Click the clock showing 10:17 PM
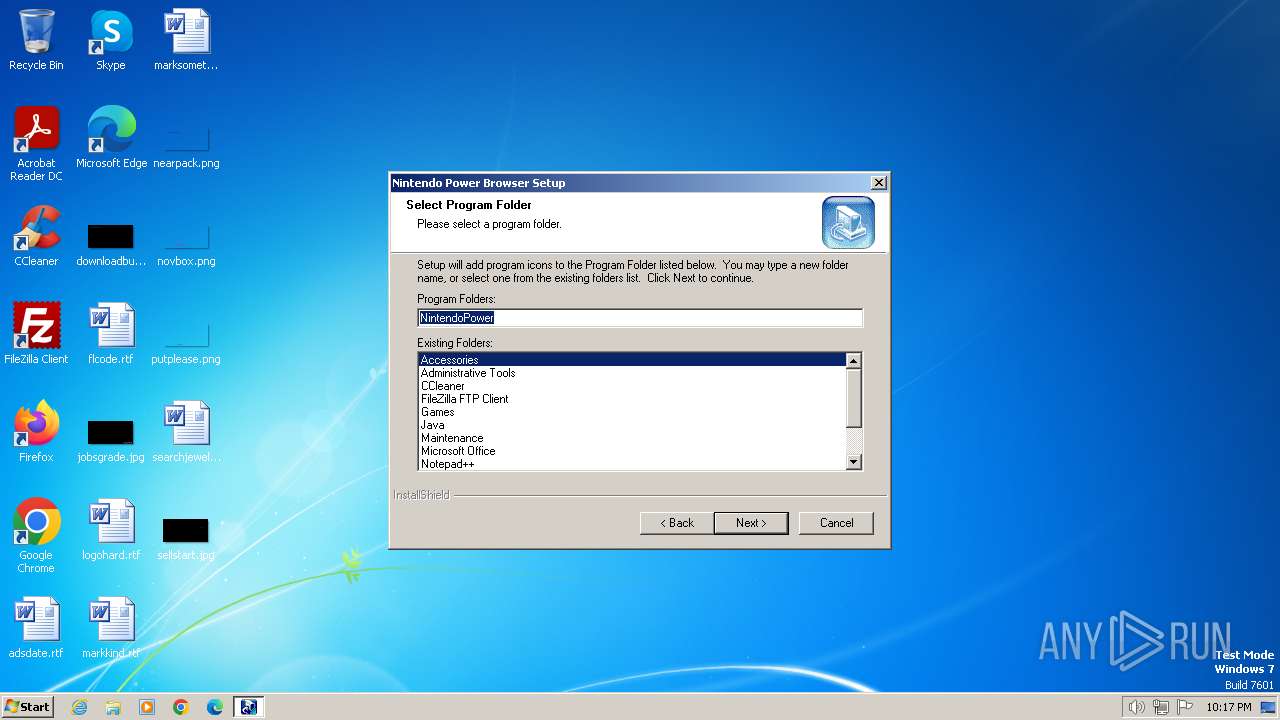1280x720 pixels. 1228,707
